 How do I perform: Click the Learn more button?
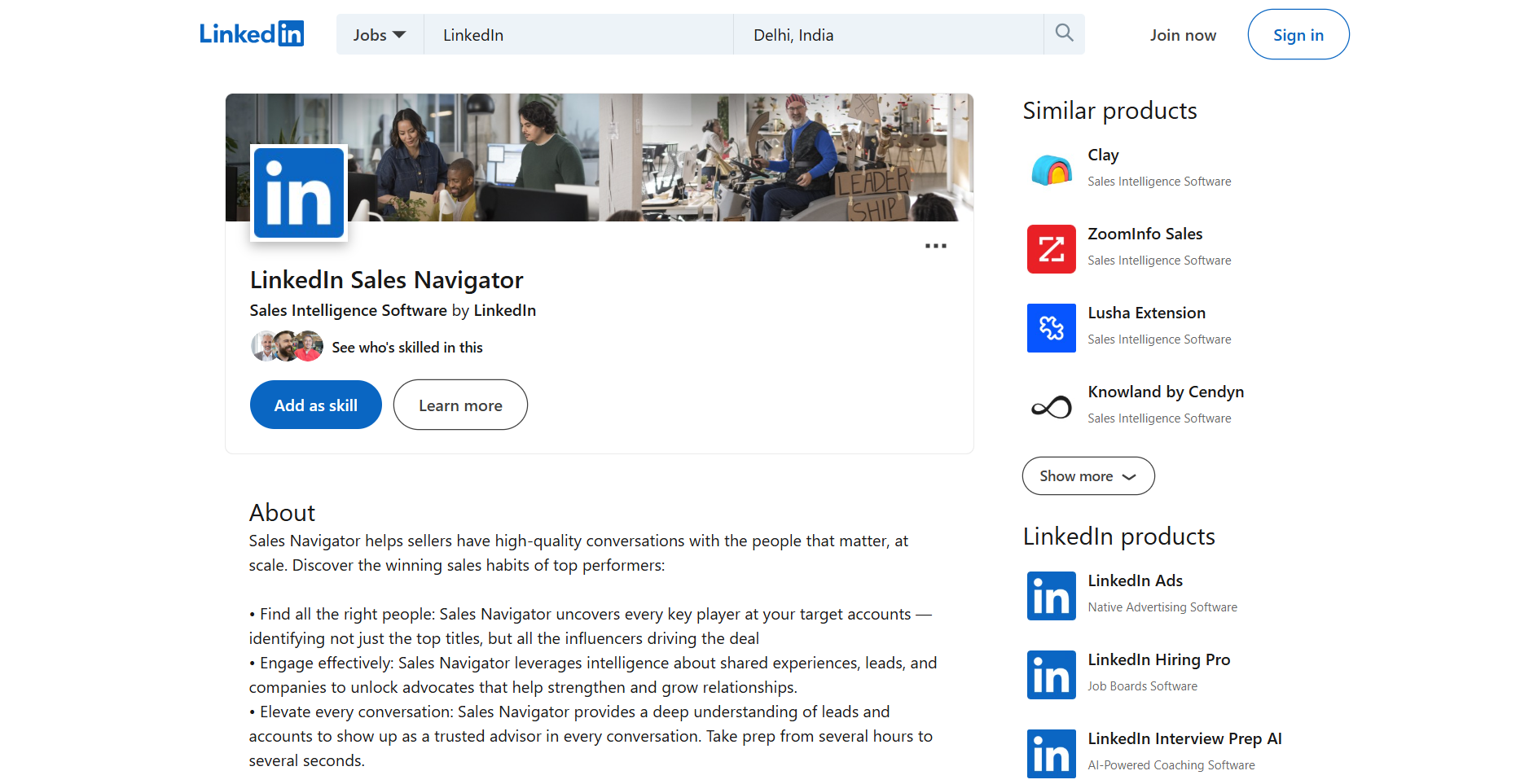click(460, 405)
